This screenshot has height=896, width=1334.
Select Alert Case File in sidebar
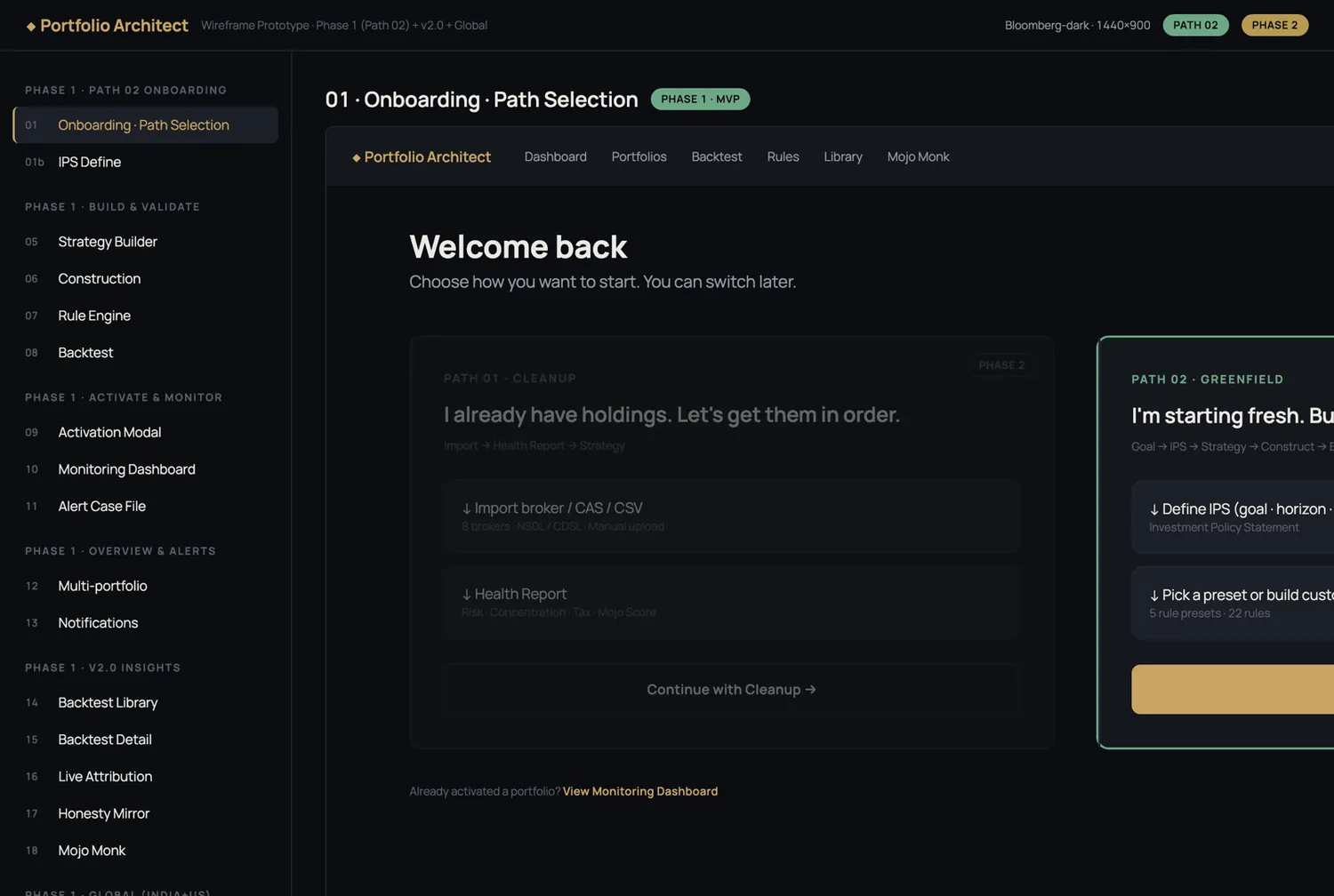(146, 507)
